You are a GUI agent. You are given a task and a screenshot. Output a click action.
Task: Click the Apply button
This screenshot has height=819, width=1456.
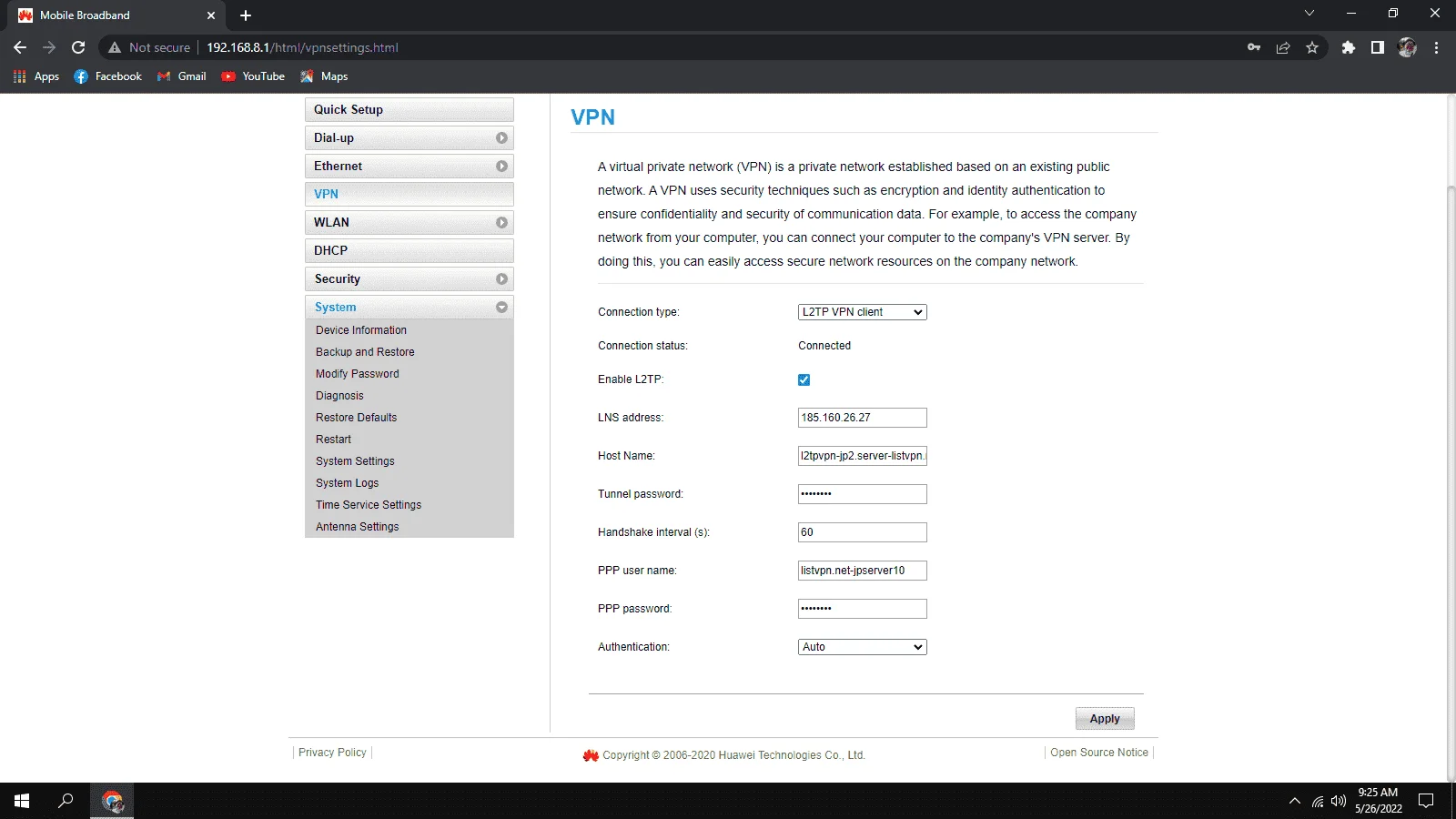[x=1105, y=719]
